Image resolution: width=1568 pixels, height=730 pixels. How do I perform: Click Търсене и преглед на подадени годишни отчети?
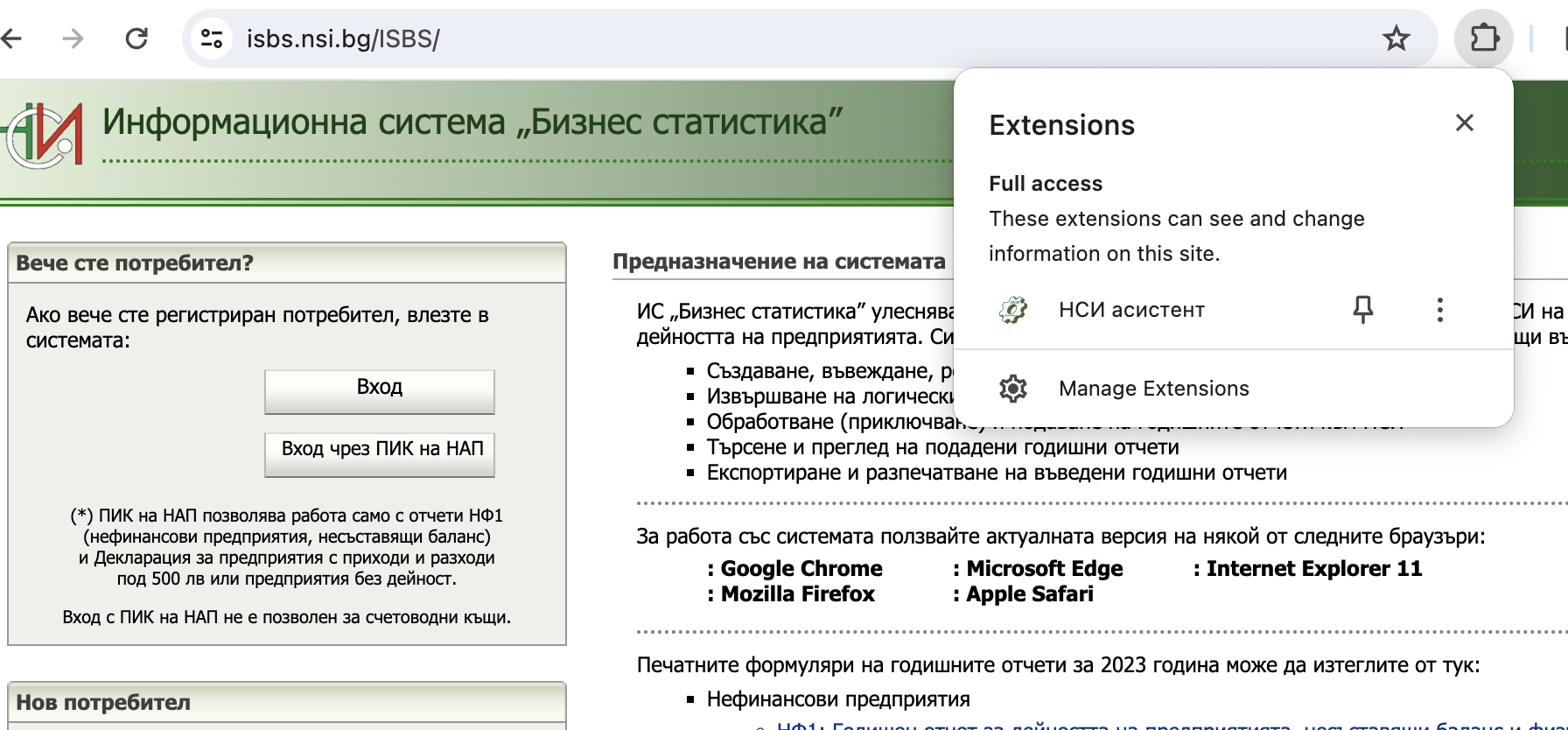click(x=942, y=447)
